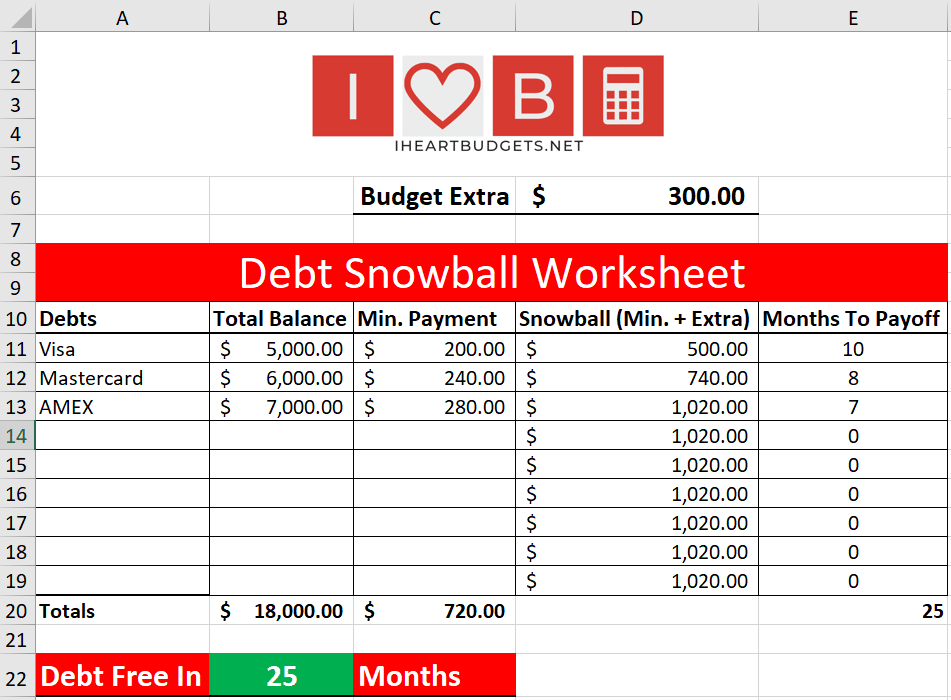Click the Select All corner triangle

coord(18,17)
